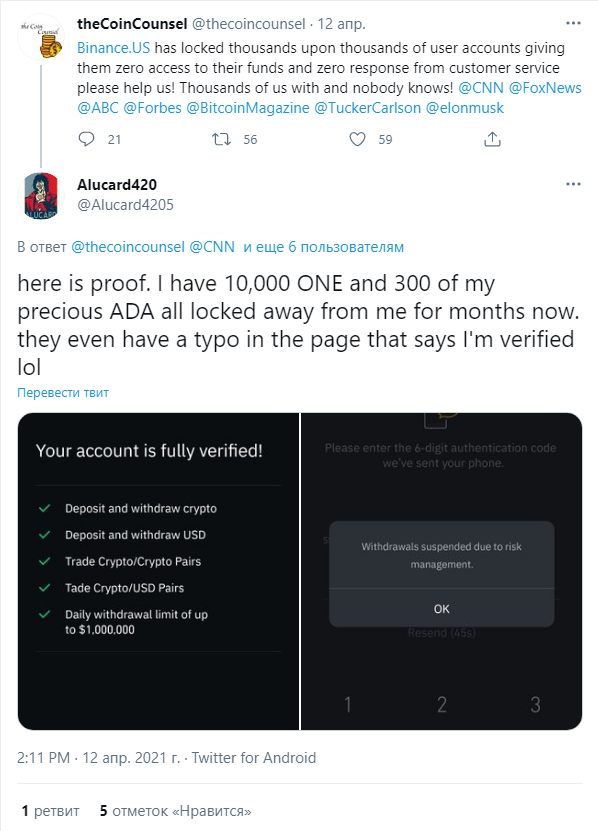Click the @thecoincounsel reply-to mention
Viewport: 598px width, 831px height.
click(128, 247)
